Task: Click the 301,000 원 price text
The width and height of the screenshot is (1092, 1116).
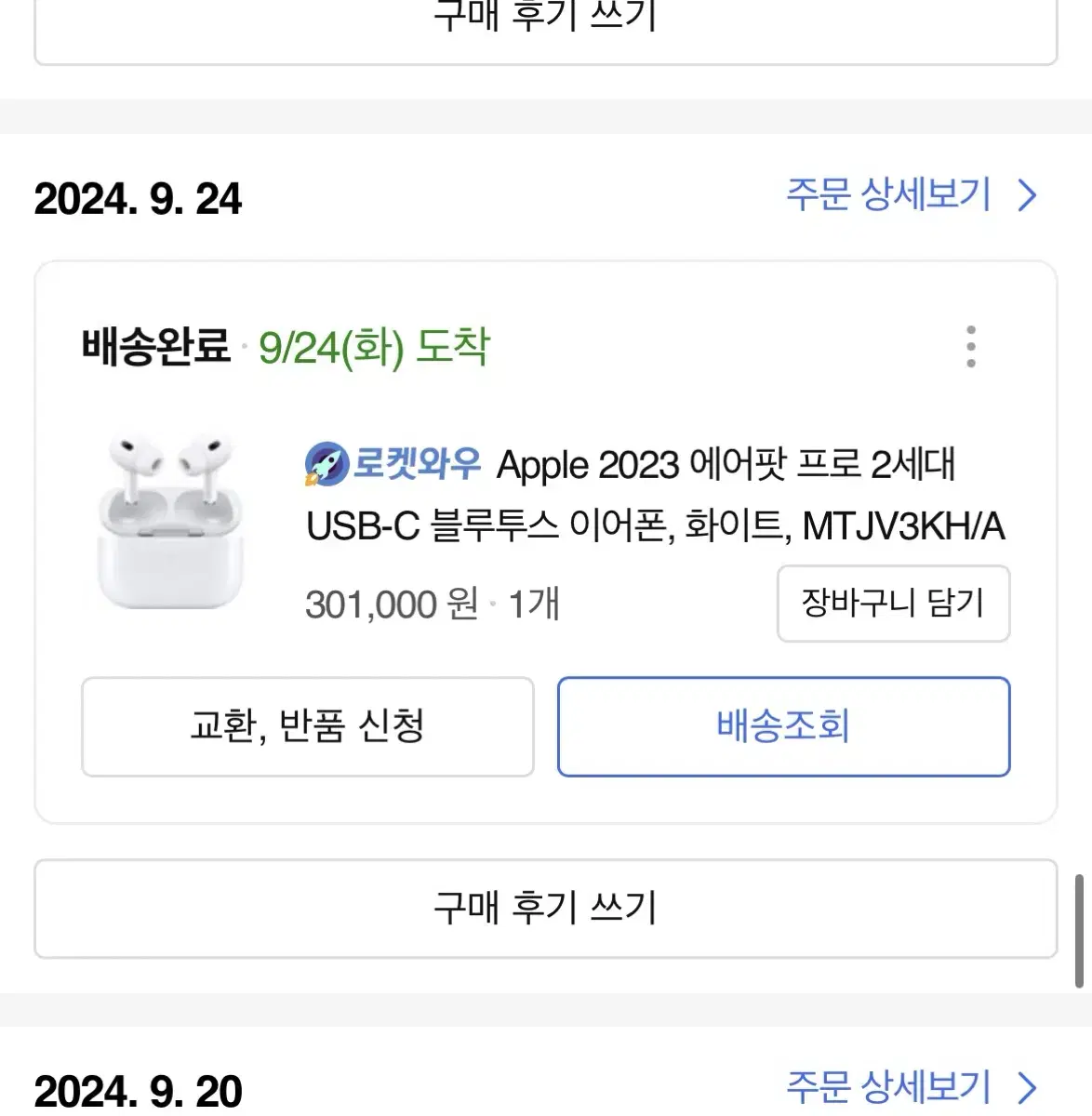Action: pyautogui.click(x=392, y=604)
